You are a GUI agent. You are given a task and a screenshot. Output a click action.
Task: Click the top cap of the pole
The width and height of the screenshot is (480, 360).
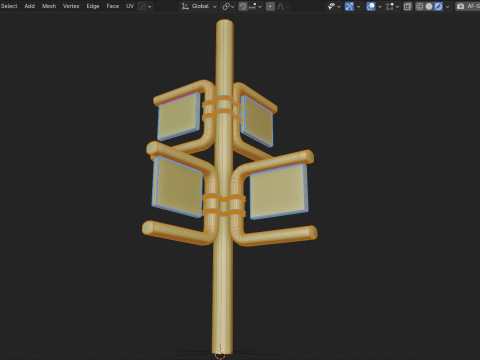225,23
